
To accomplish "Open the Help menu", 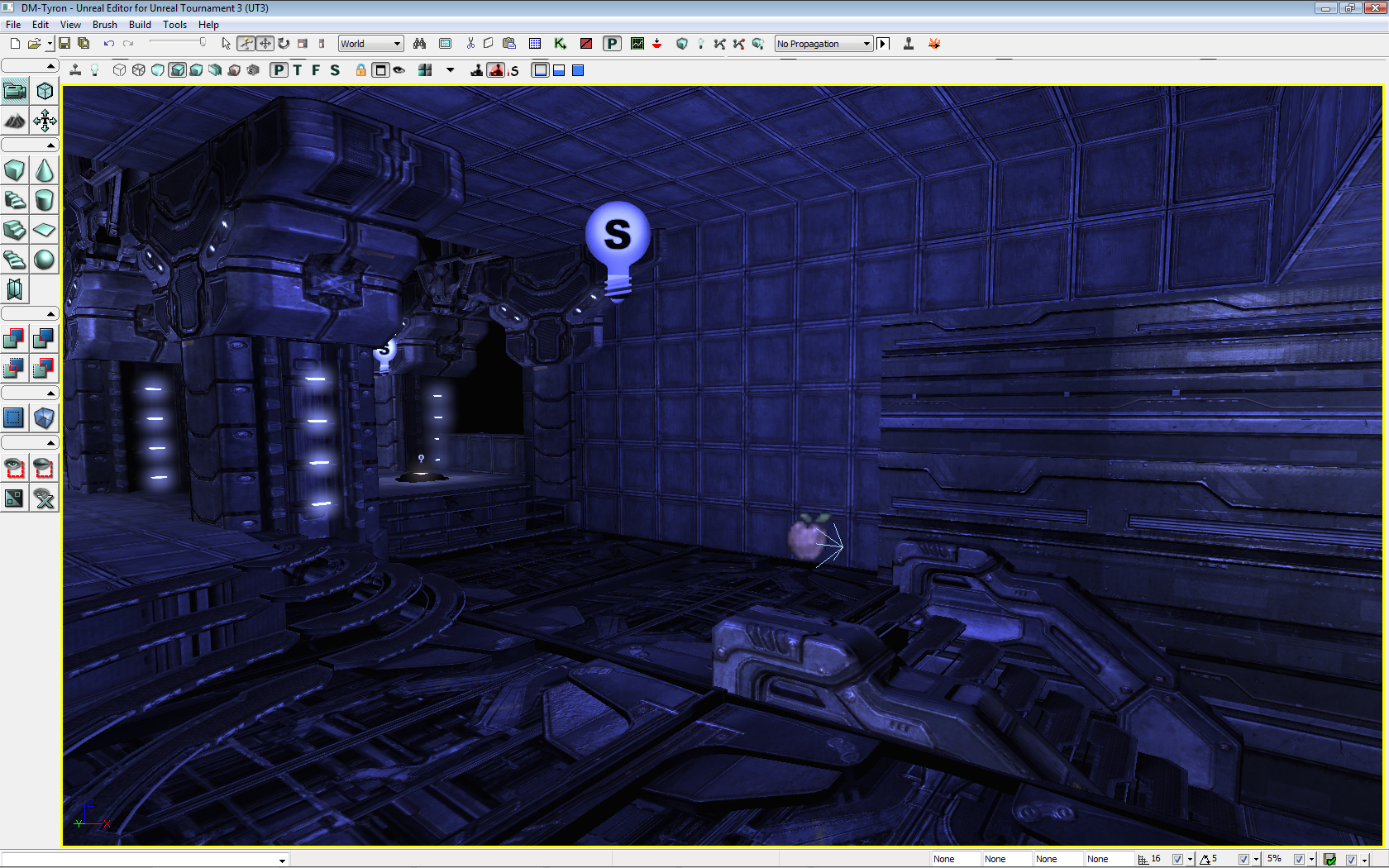I will (x=208, y=25).
